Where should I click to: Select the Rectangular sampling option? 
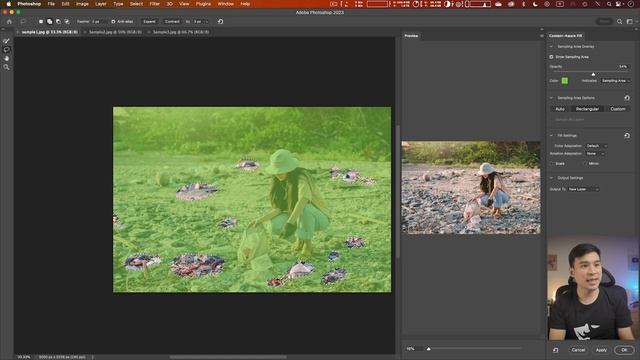click(x=587, y=109)
